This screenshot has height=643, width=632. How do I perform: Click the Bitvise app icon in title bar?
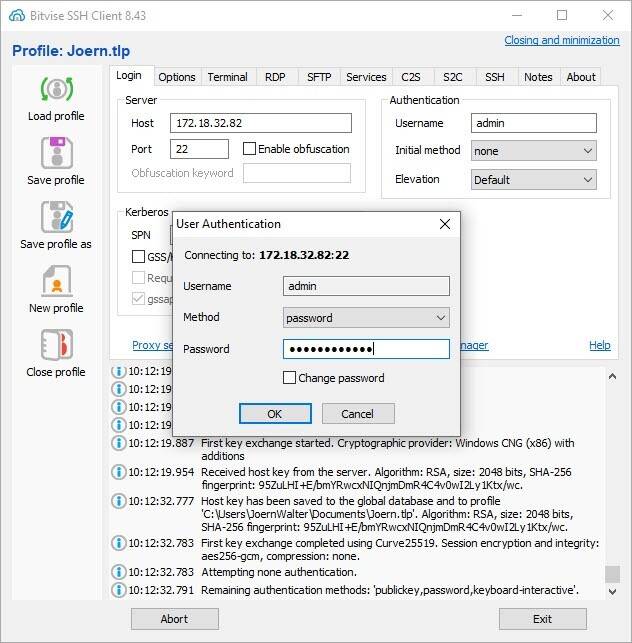click(16, 15)
